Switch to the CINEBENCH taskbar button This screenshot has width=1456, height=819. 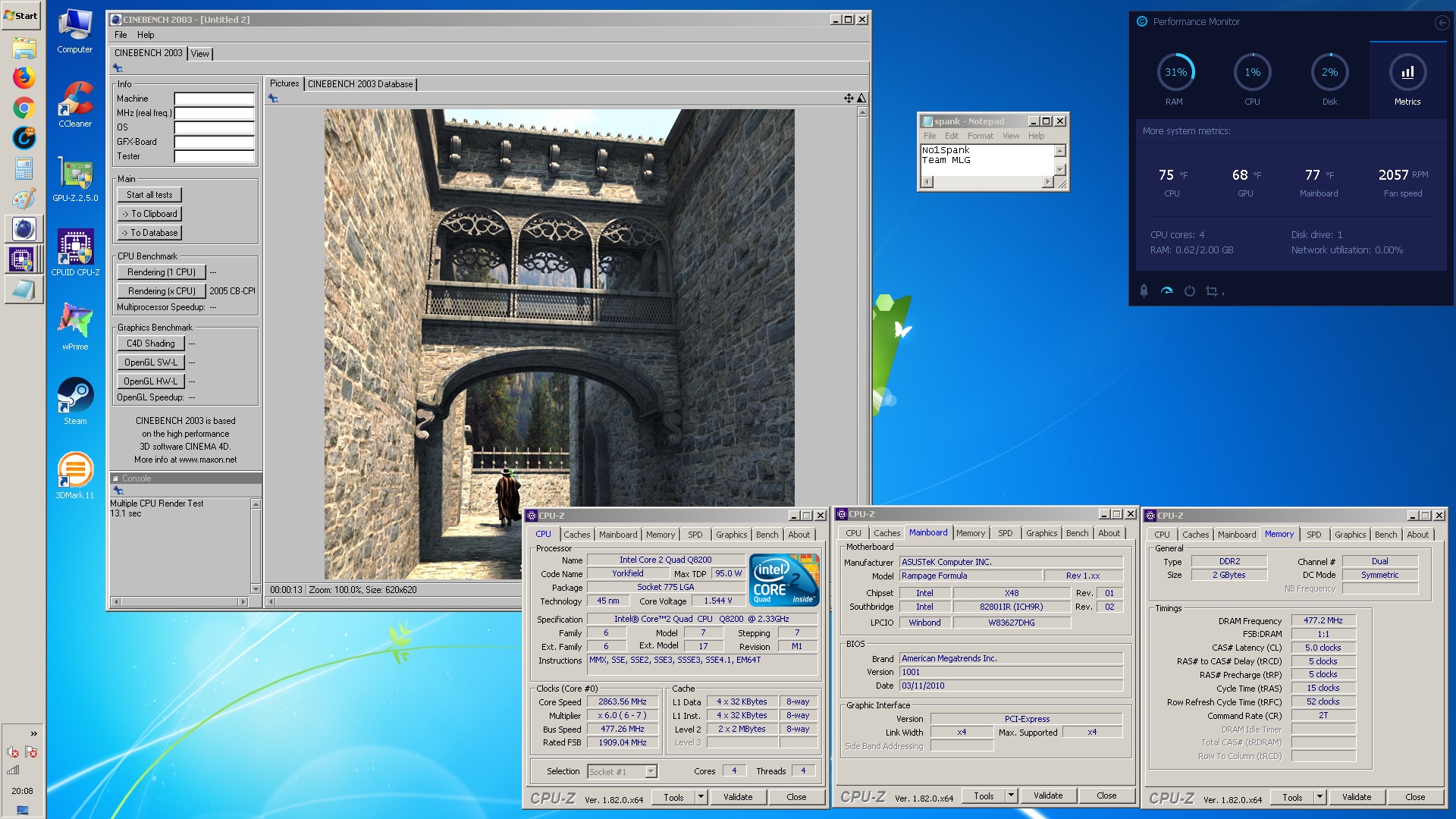(x=24, y=229)
